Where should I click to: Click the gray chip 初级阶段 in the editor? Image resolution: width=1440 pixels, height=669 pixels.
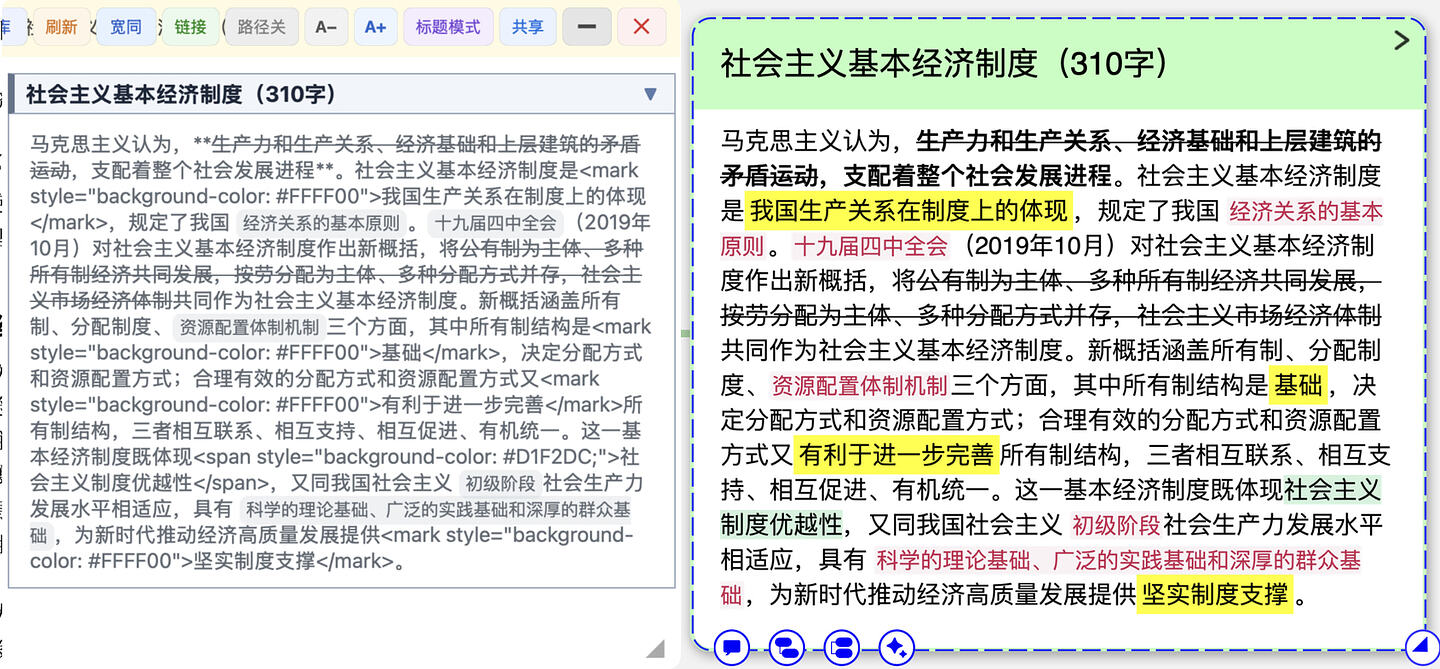499,483
